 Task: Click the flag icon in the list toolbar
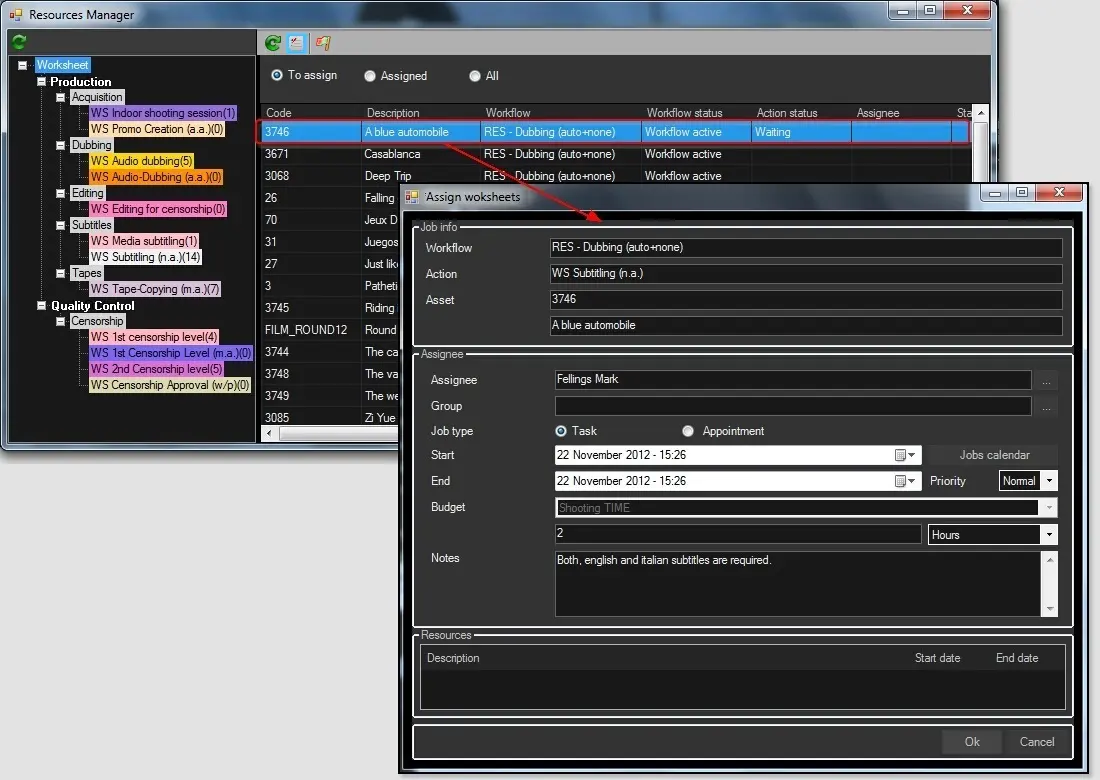click(x=322, y=43)
